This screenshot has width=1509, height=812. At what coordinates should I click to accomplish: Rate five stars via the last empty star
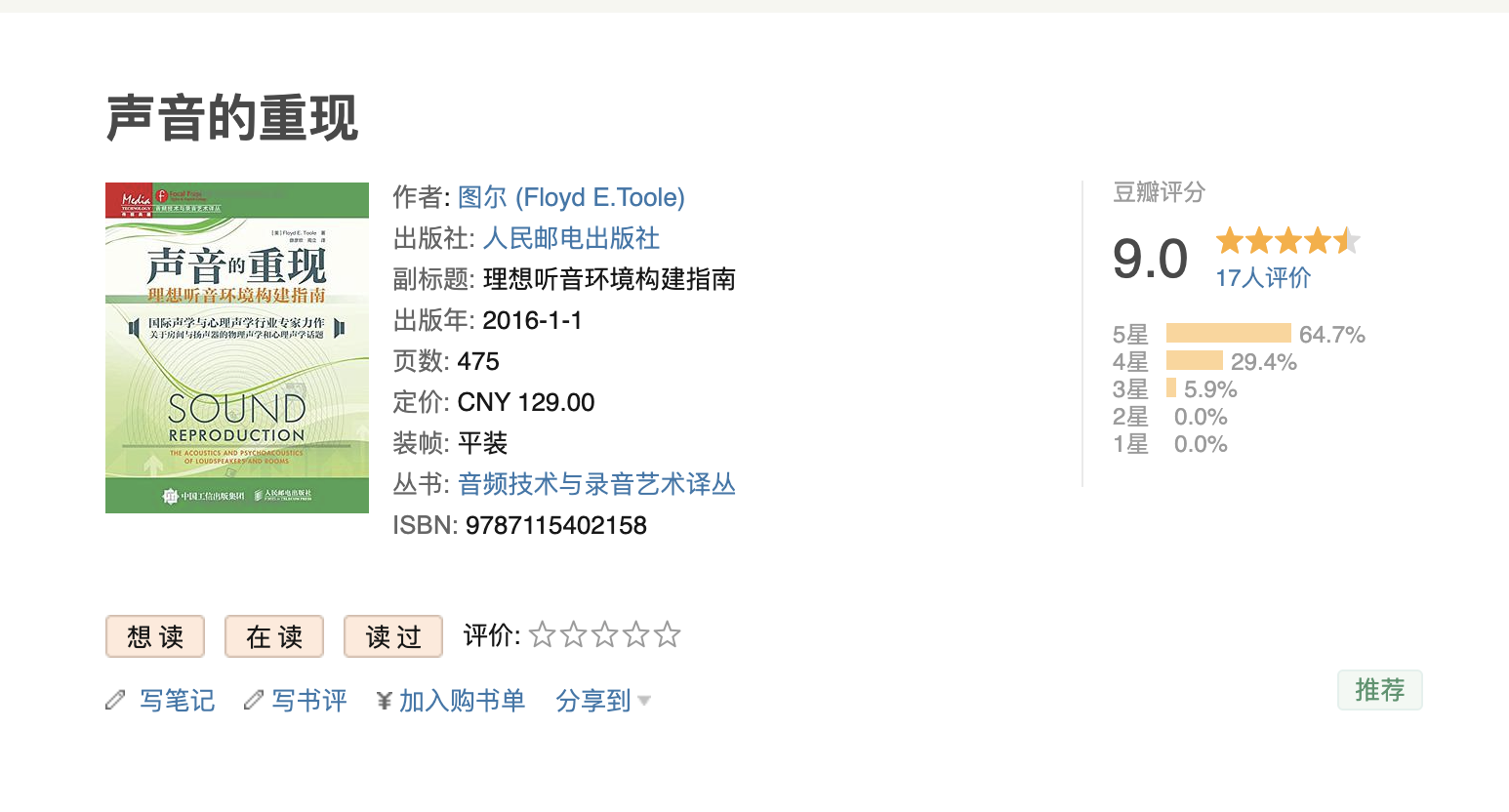[x=668, y=634]
